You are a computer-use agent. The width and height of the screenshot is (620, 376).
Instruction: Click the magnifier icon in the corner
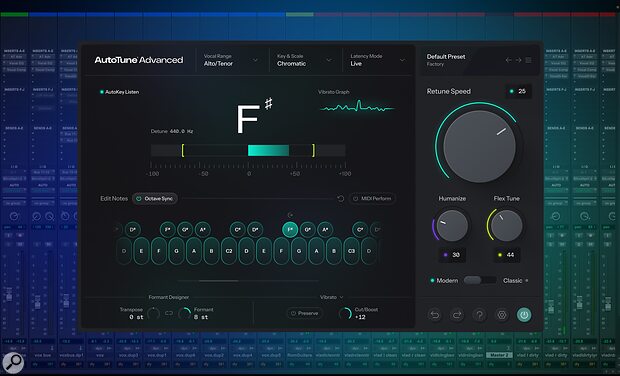click(13, 362)
